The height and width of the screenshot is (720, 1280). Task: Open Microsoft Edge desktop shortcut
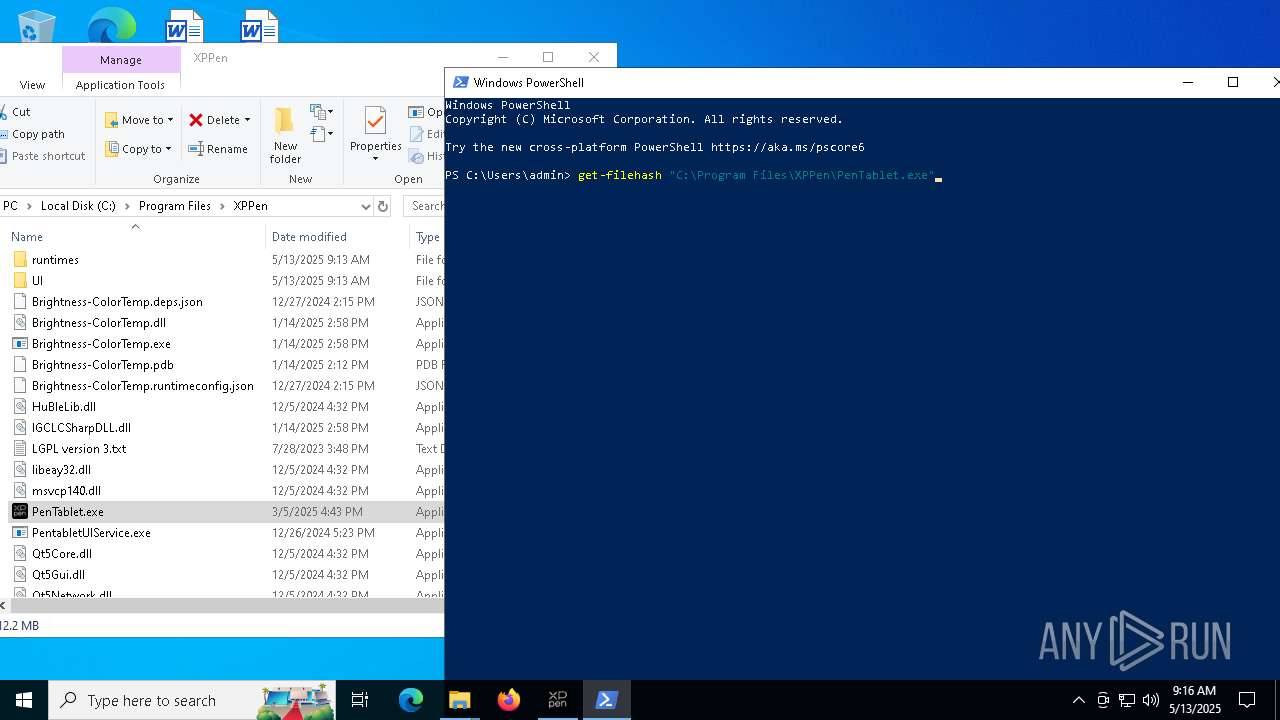click(111, 25)
